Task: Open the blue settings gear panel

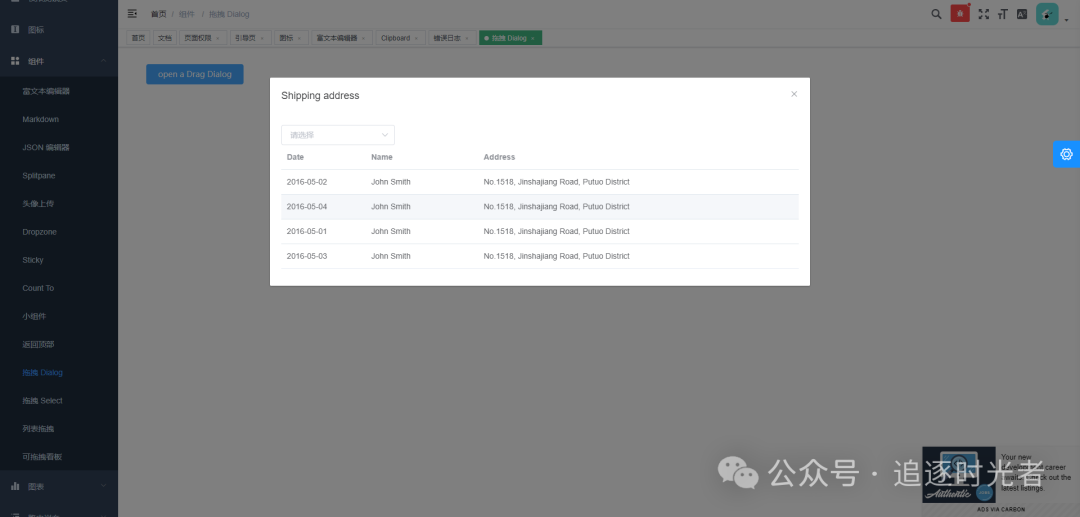Action: point(1066,154)
